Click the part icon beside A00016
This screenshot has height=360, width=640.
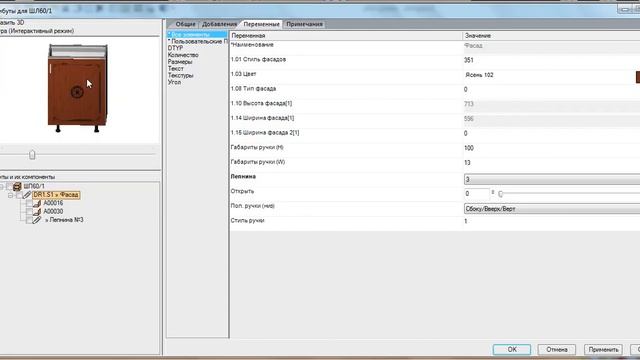tap(37, 203)
